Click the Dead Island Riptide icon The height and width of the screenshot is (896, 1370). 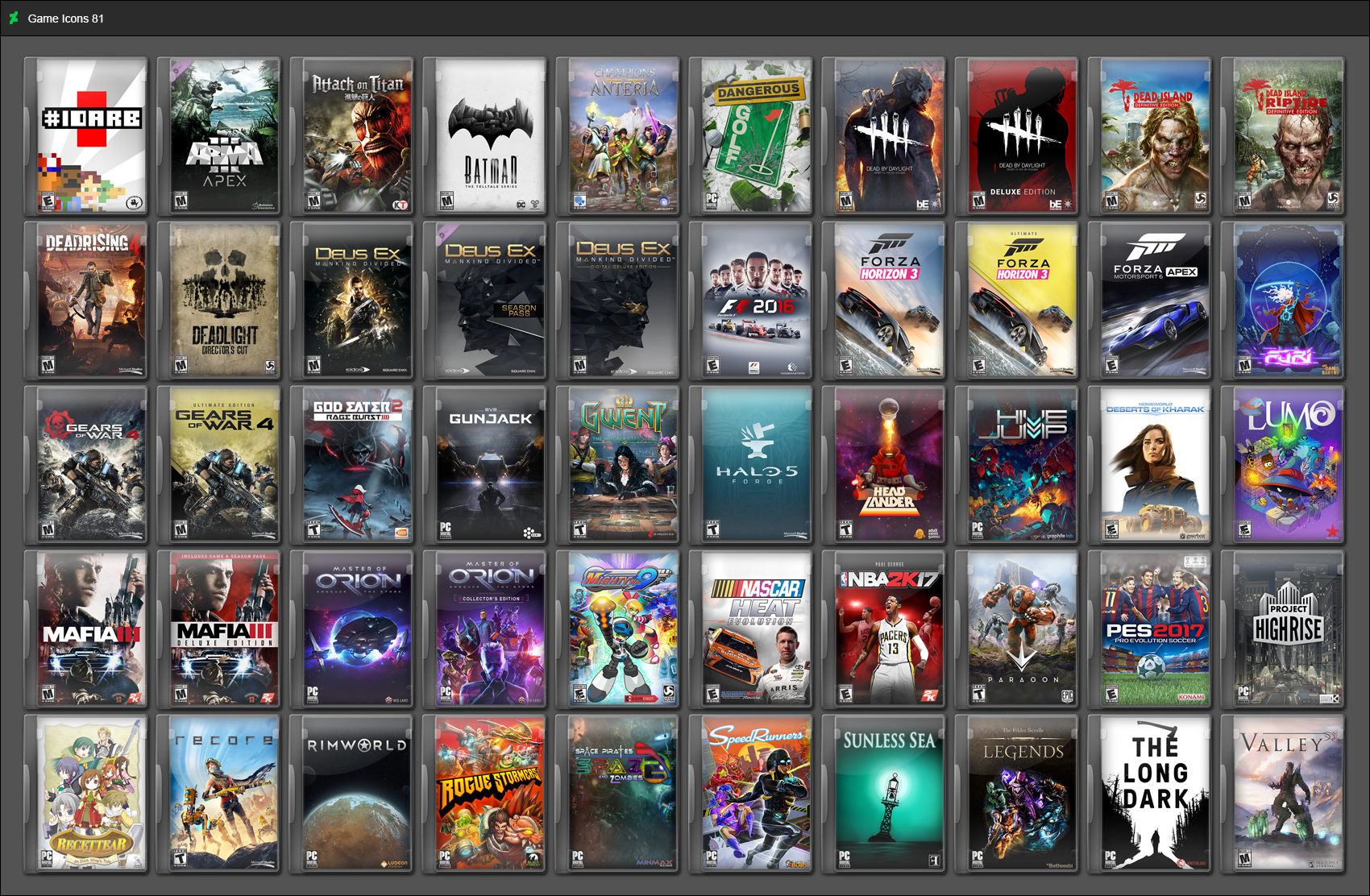(1283, 136)
